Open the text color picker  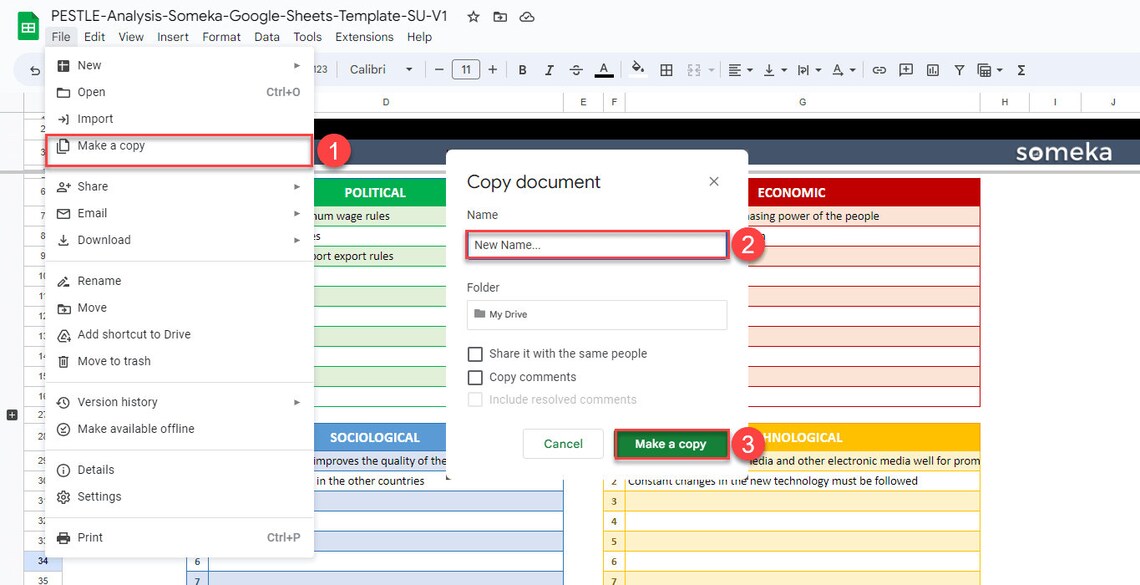(604, 69)
